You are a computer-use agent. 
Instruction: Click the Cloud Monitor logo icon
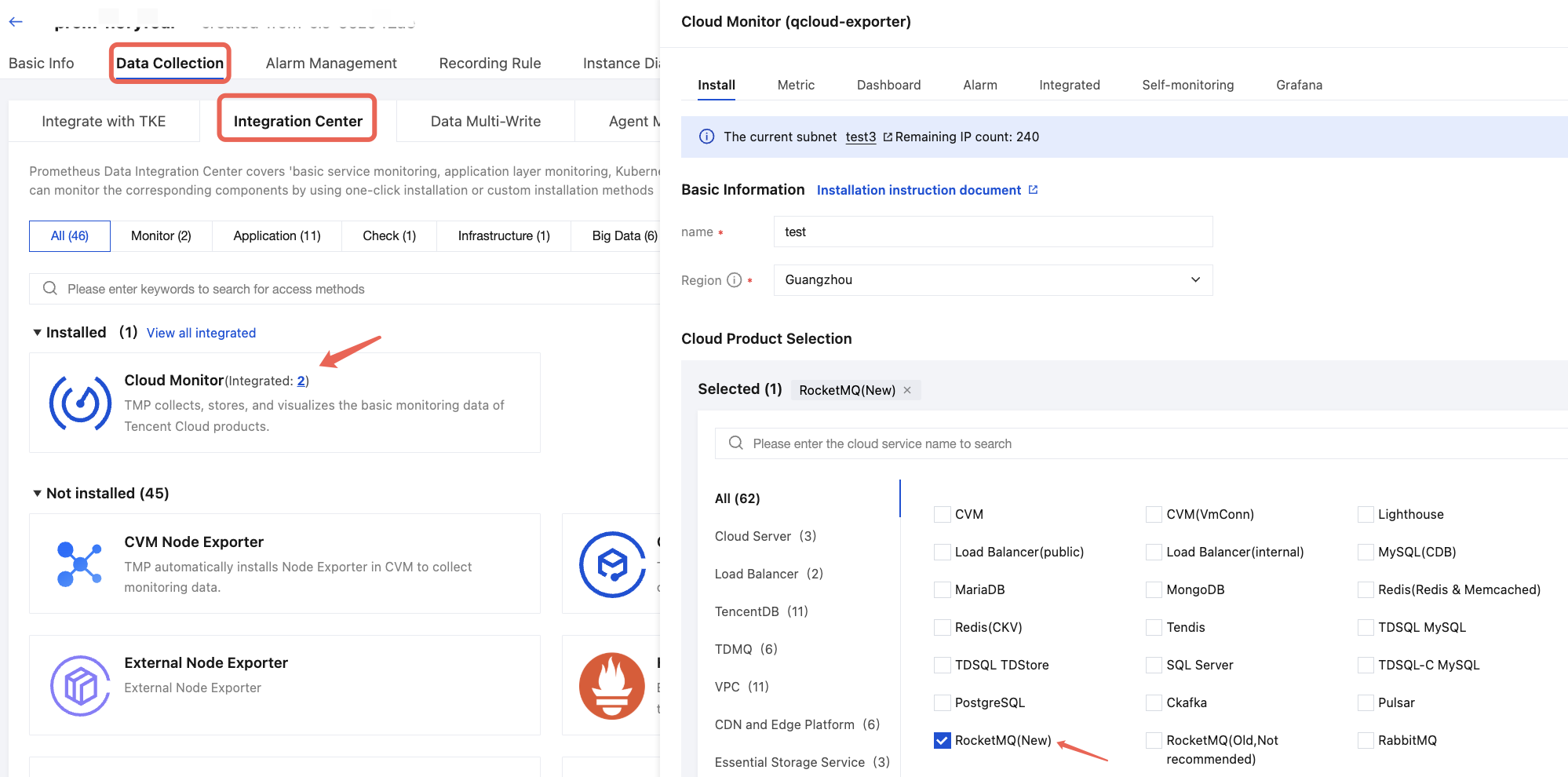click(80, 403)
